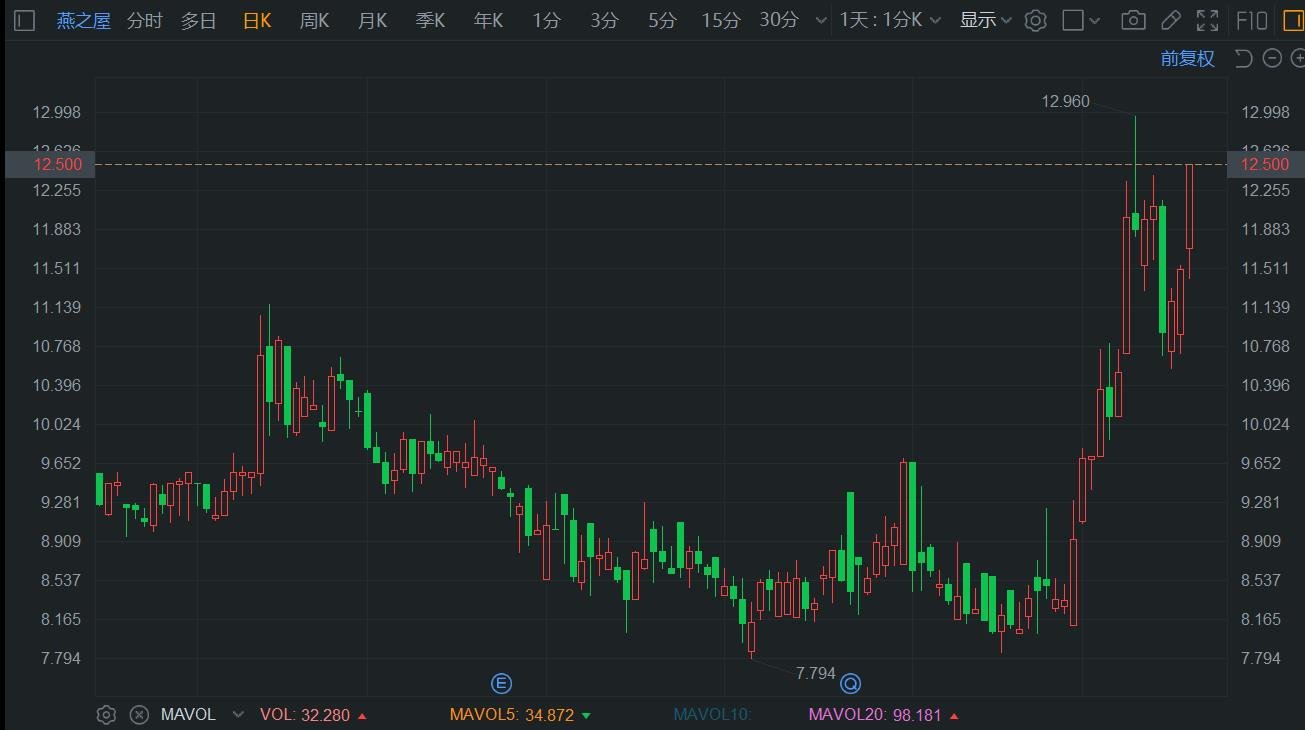Click the Q quarterly marker on timeline
The width and height of the screenshot is (1305, 730).
point(851,684)
